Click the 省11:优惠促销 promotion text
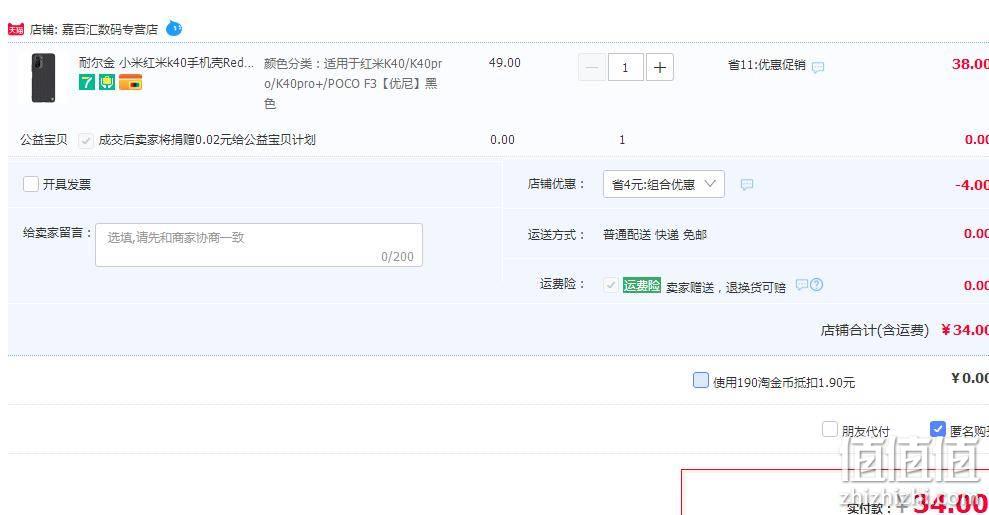This screenshot has width=989, height=515. [x=766, y=65]
